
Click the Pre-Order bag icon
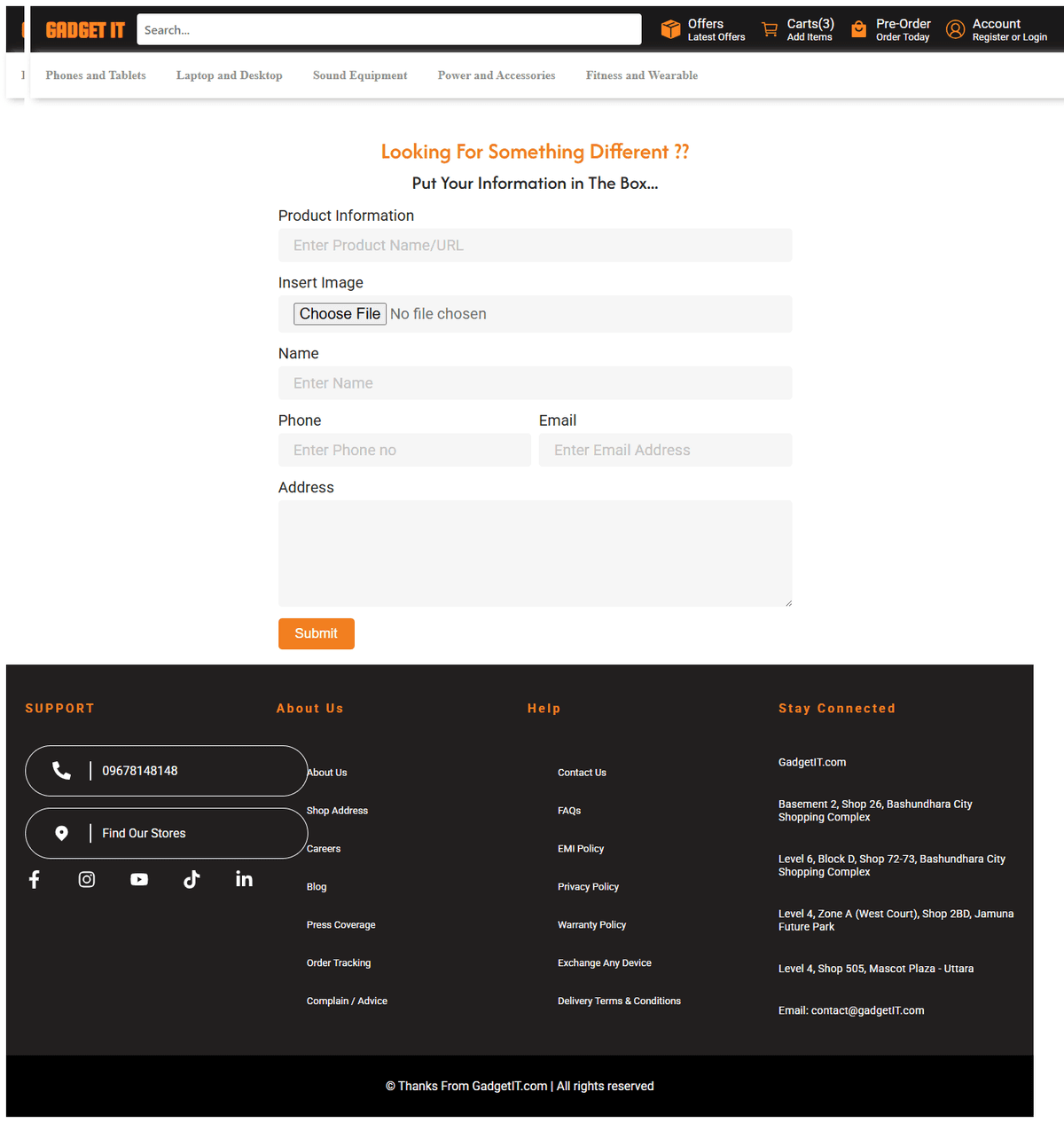[858, 29]
